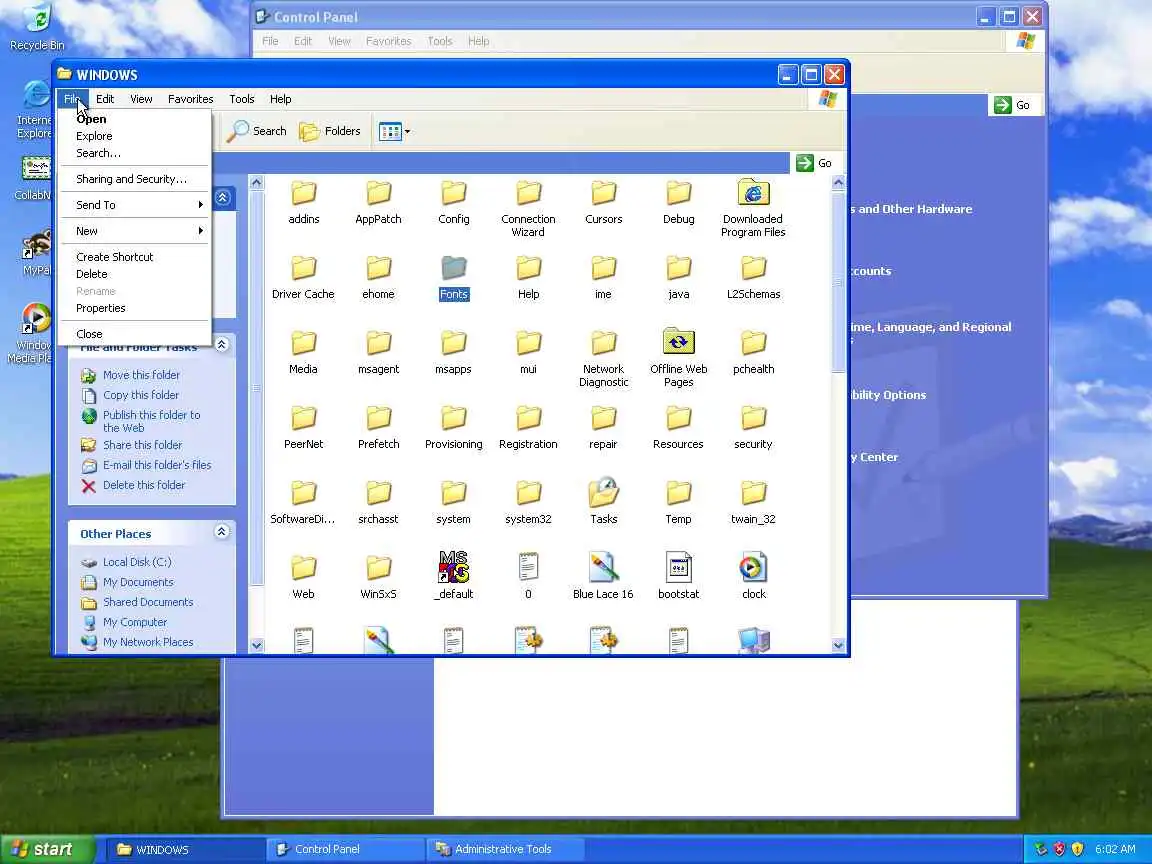Select the clock file icon
The image size is (1152, 864).
point(753,566)
